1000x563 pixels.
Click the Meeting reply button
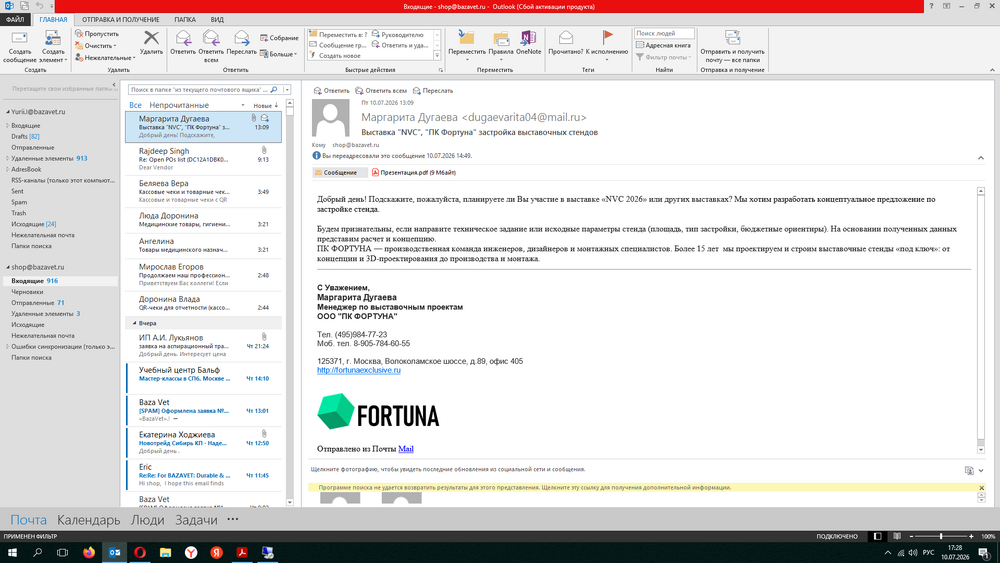(279, 38)
